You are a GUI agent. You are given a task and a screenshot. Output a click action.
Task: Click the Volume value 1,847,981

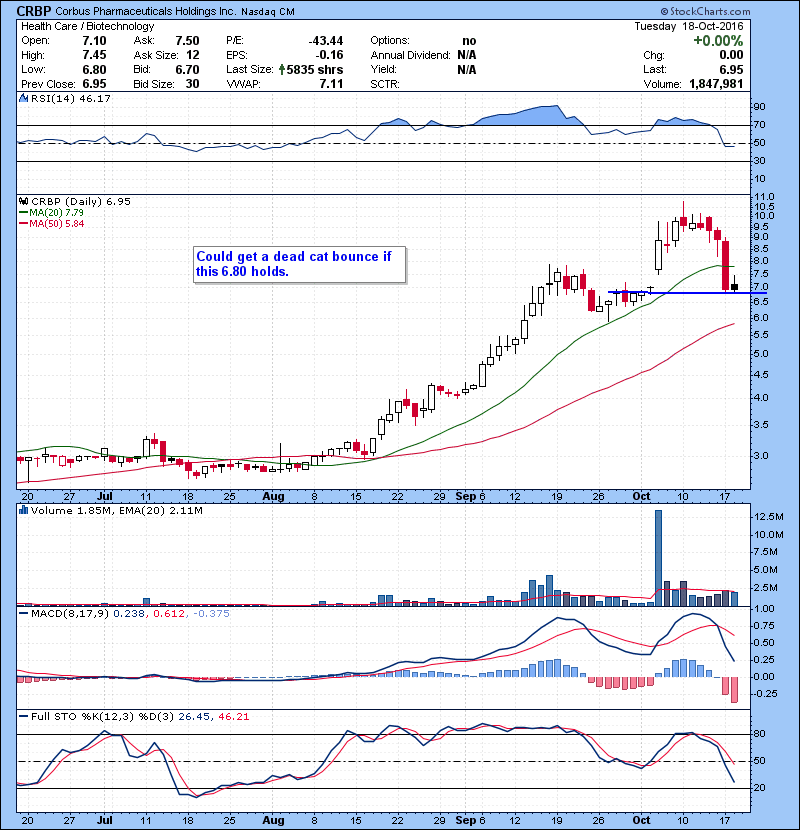pos(716,84)
